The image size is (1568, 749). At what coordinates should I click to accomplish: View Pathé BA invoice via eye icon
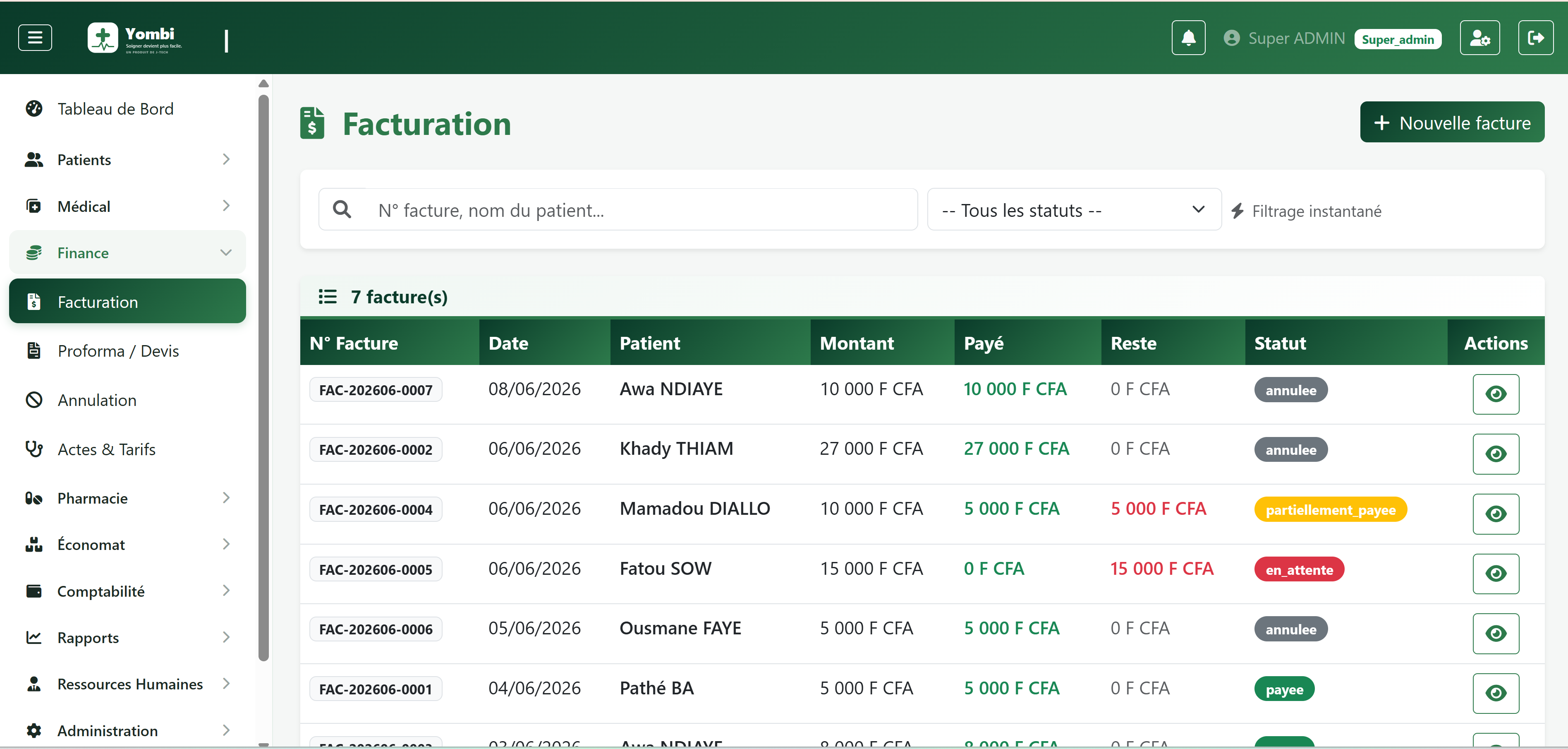[1496, 693]
